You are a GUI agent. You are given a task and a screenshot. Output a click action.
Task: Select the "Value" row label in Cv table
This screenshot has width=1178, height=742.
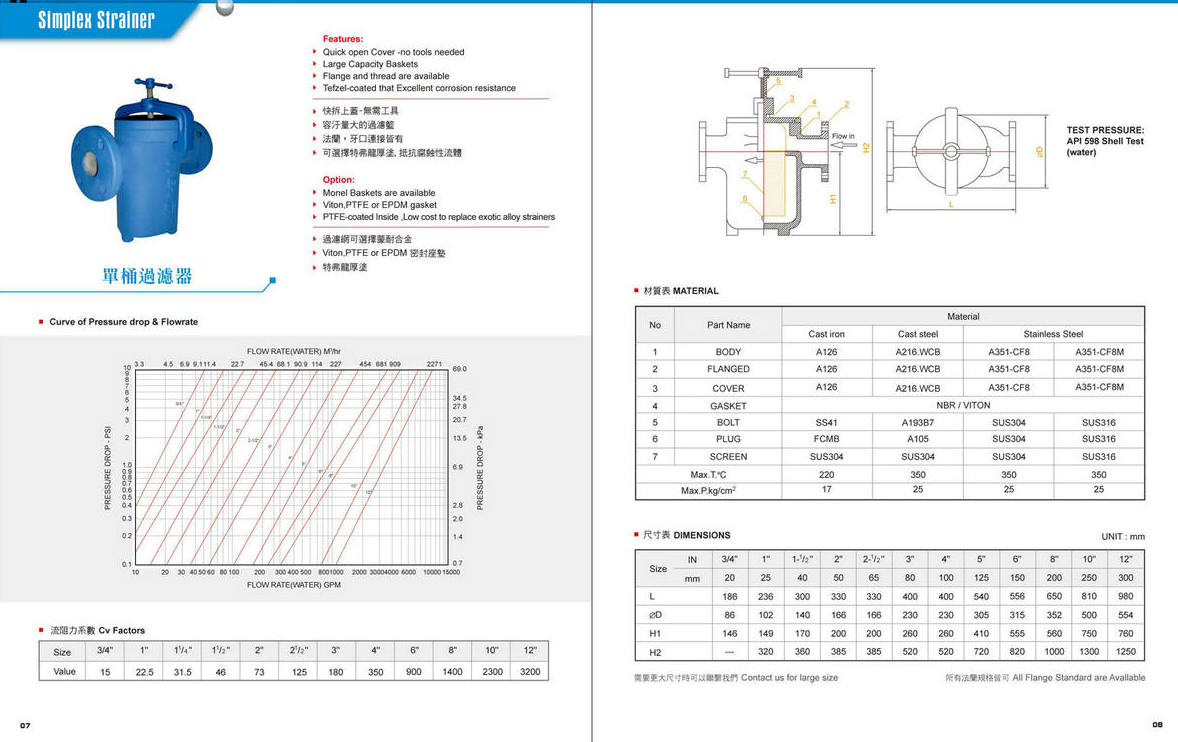tap(65, 671)
